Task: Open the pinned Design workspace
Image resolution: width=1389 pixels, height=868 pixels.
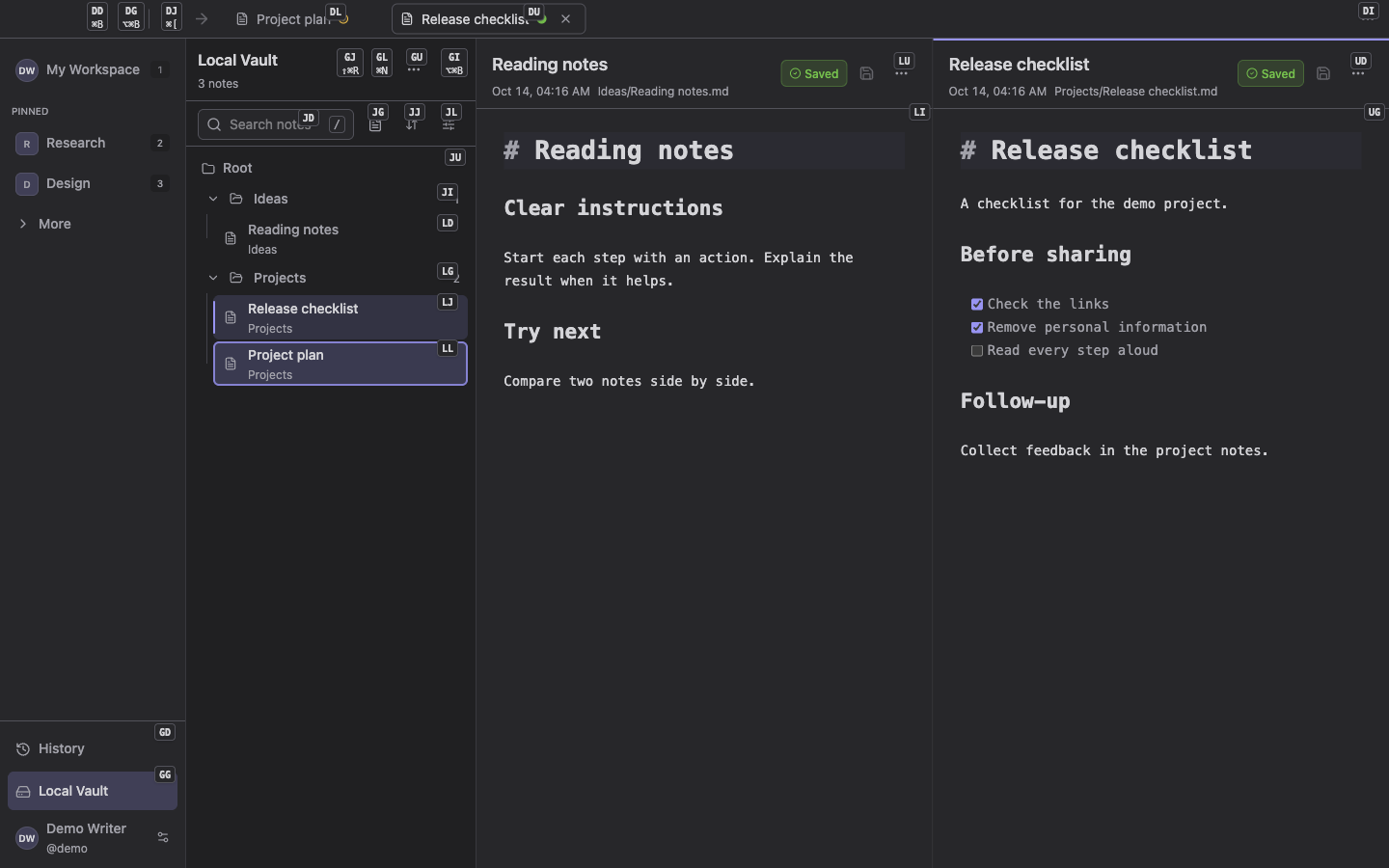Action: 93,183
